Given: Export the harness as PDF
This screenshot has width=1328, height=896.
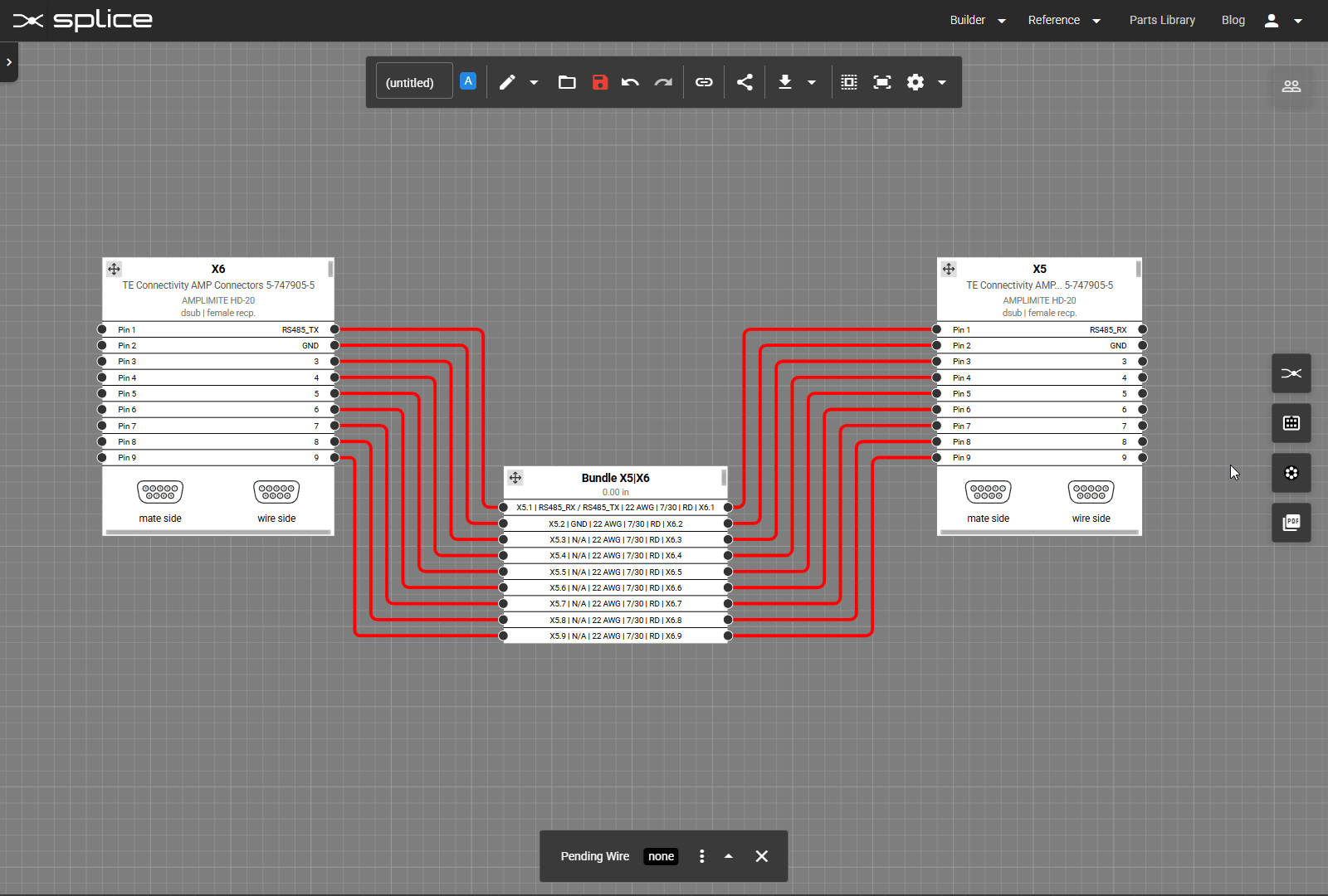Looking at the screenshot, I should 1291,523.
